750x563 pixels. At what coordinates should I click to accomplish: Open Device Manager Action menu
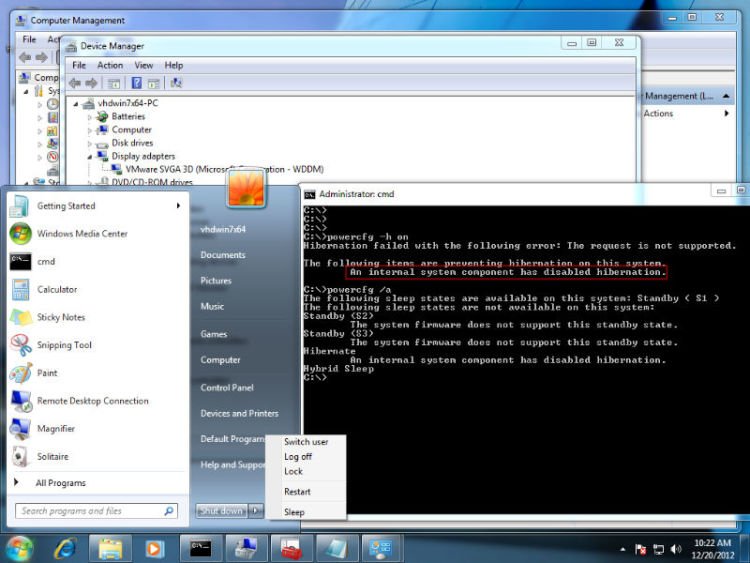click(x=110, y=66)
